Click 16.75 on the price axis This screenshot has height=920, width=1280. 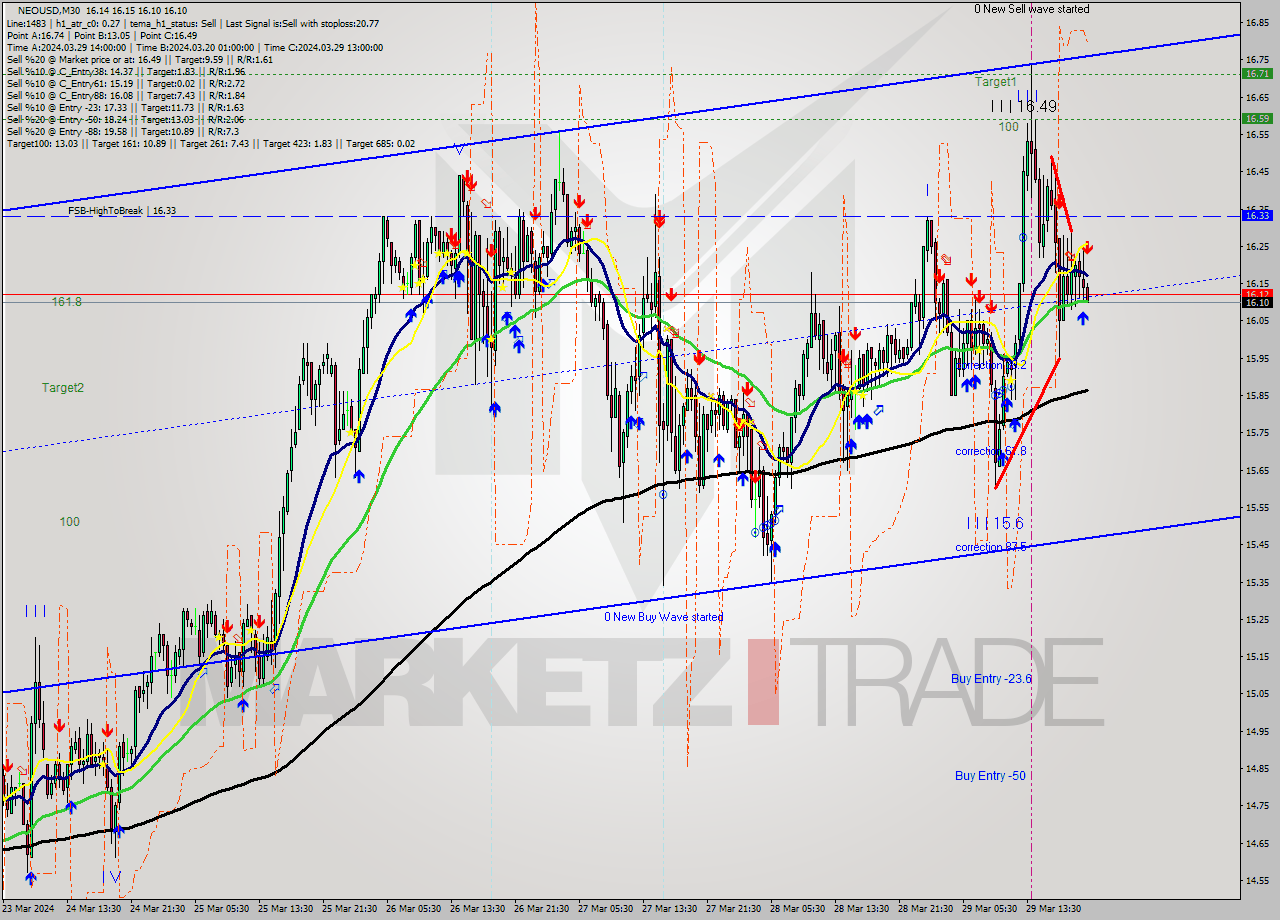[1257, 59]
